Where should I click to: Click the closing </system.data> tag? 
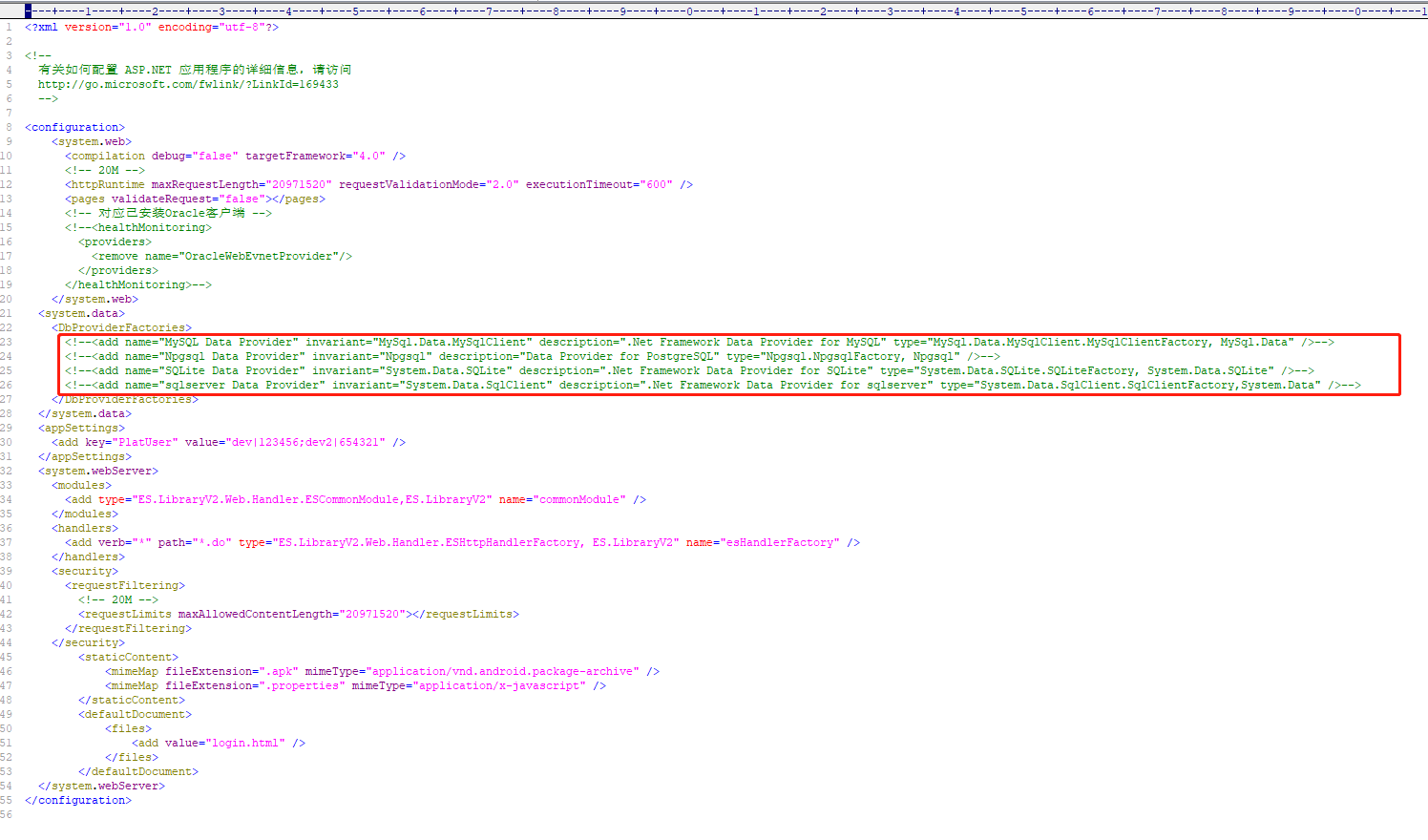[85, 413]
